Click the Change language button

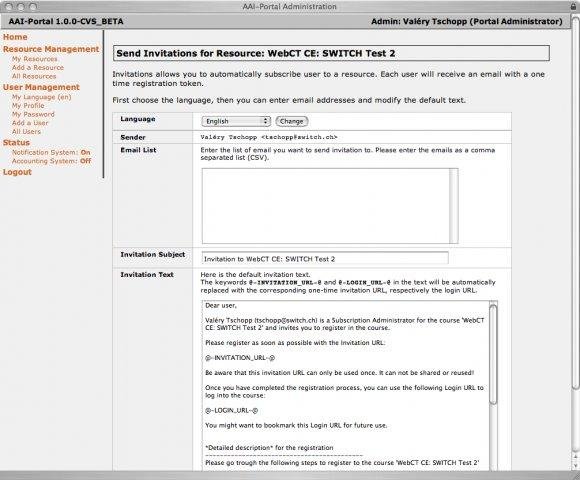(292, 121)
